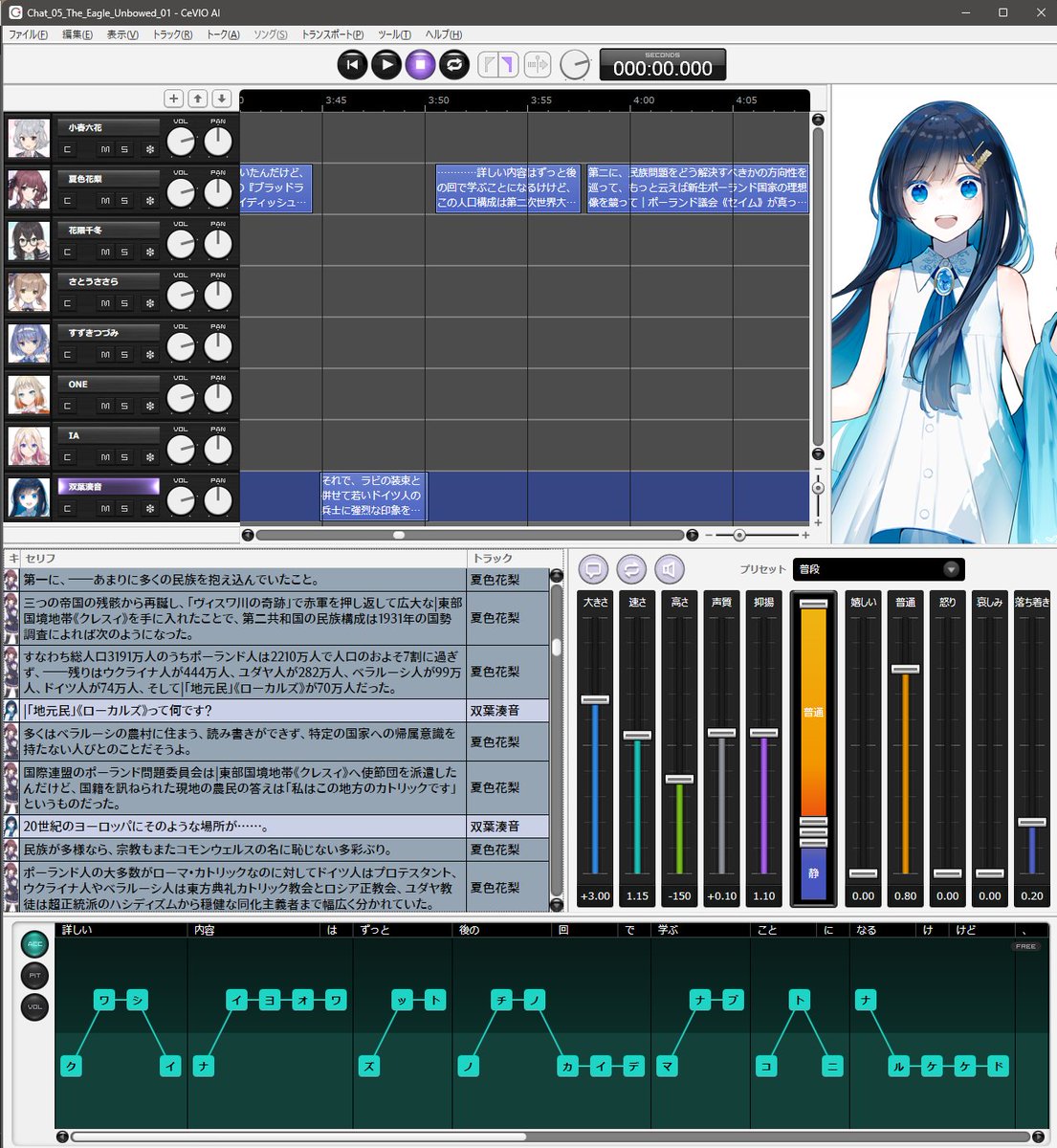Viewport: 1057px width, 1148px height.
Task: Click the speaker icon above the sliders
Action: point(670,570)
